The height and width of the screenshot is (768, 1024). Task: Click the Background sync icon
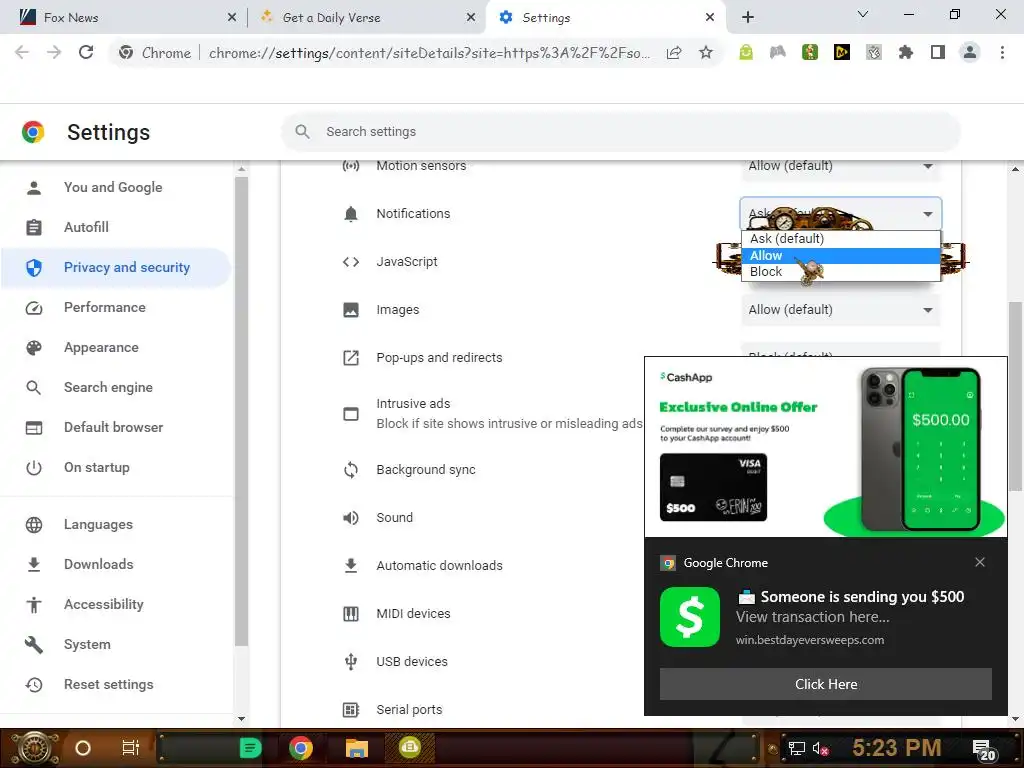click(351, 470)
